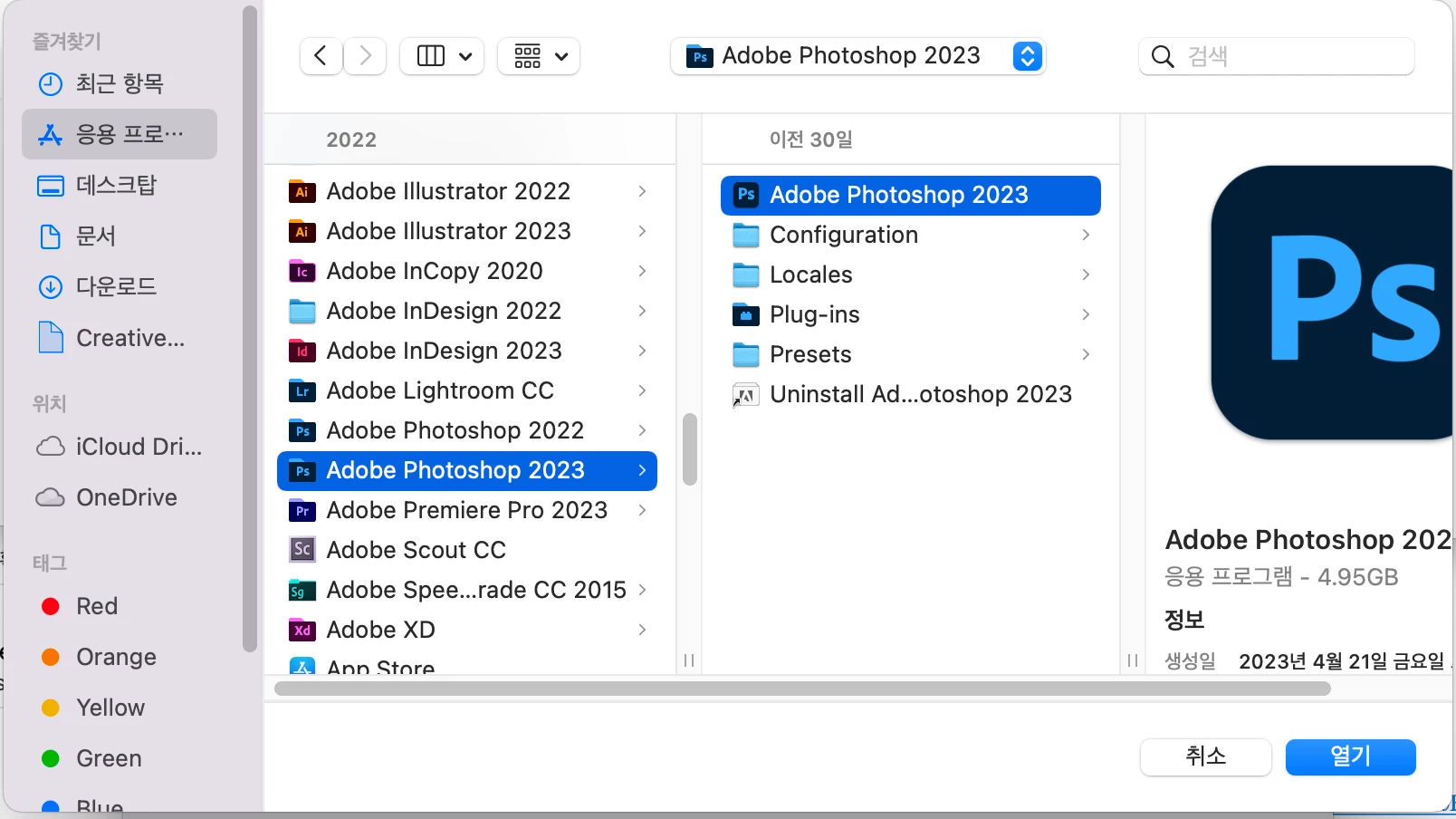Expand the Adobe Illustrator 2023 chevron
Image resolution: width=1456 pixels, height=819 pixels.
pyautogui.click(x=642, y=231)
